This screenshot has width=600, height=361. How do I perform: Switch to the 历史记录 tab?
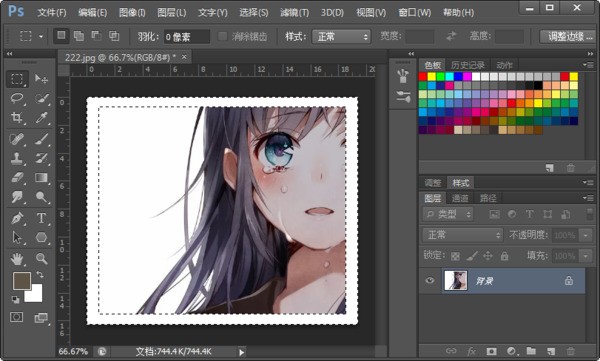coord(468,65)
